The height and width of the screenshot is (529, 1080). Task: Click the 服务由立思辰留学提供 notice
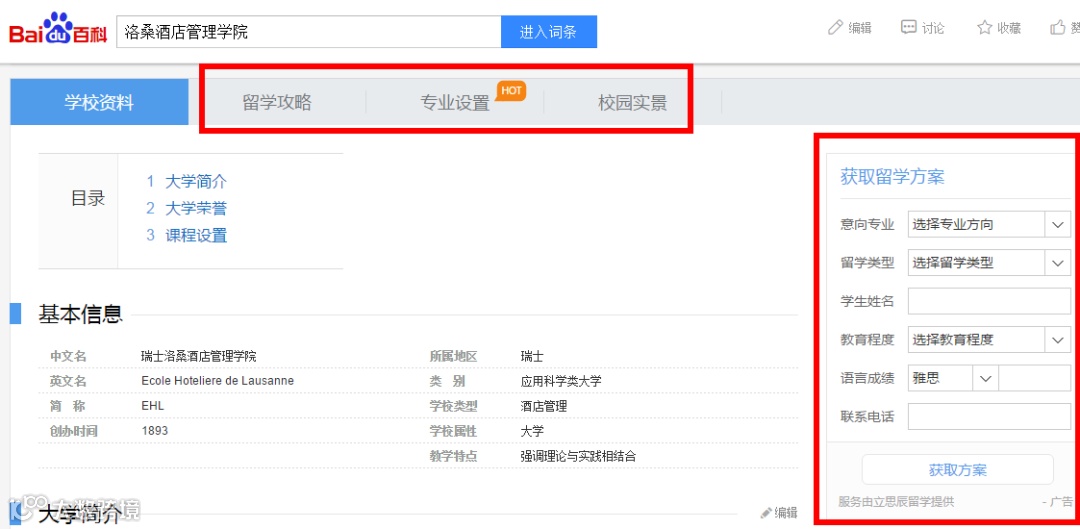(x=896, y=501)
